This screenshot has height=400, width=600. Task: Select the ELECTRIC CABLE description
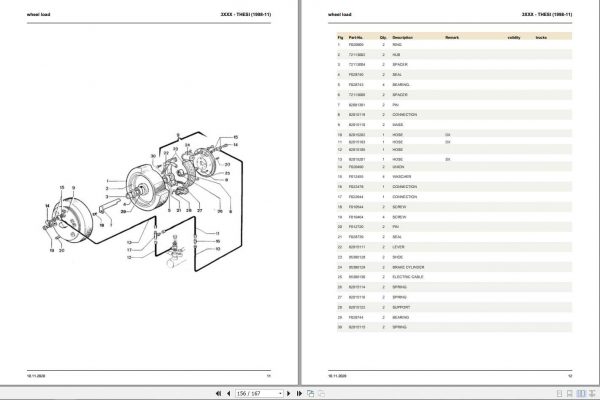pos(408,277)
